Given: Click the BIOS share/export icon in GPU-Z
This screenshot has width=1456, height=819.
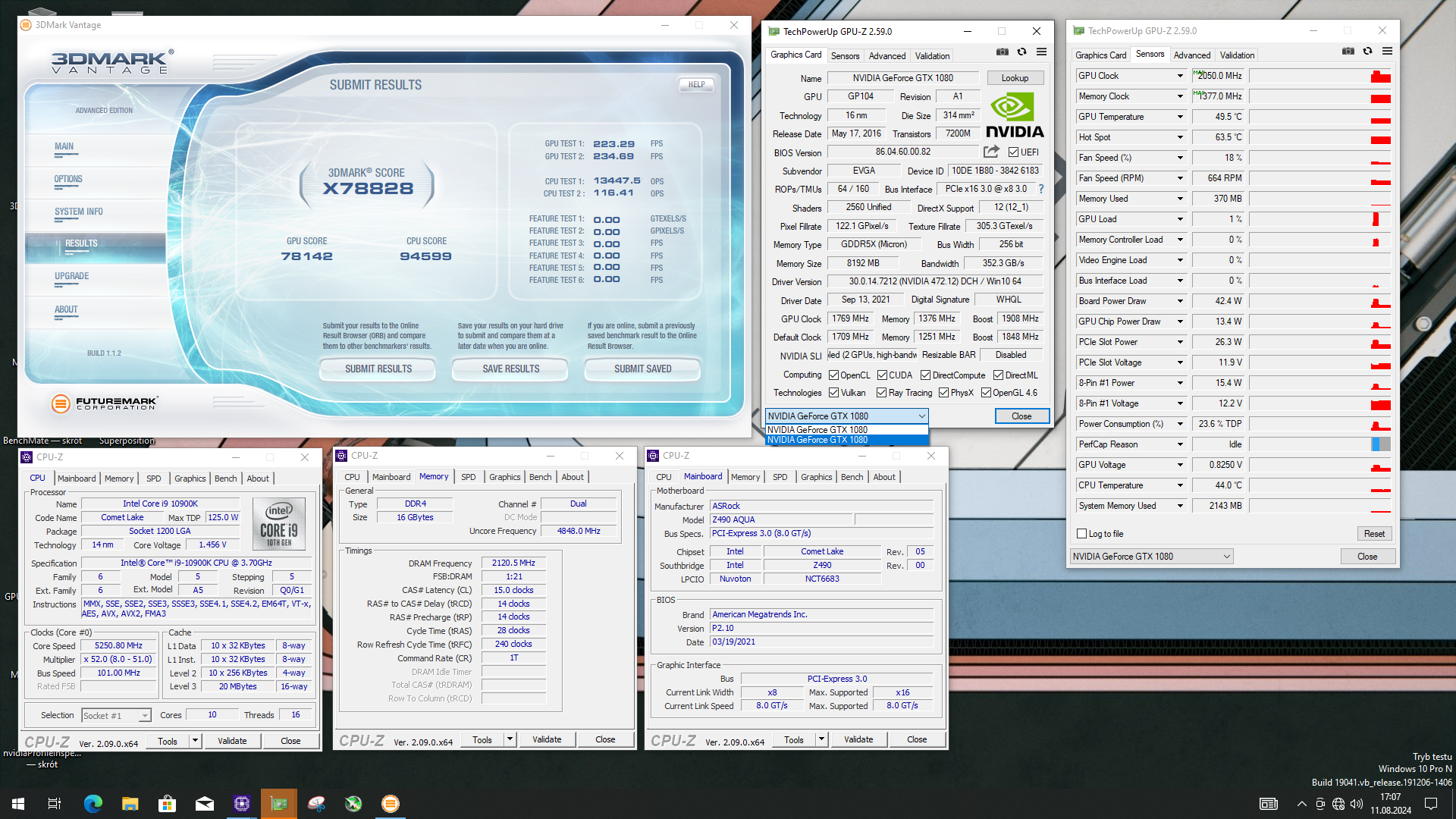Looking at the screenshot, I should pyautogui.click(x=991, y=152).
